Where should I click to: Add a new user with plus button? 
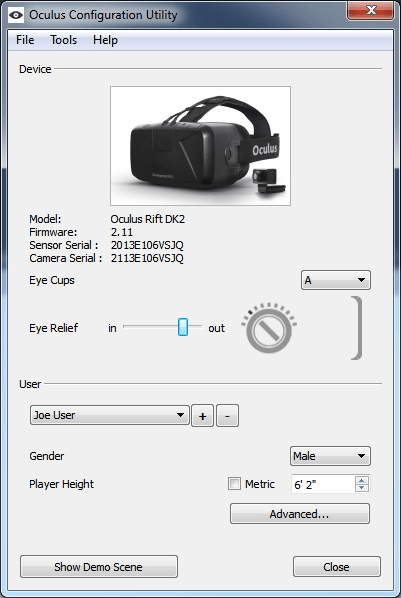pos(203,416)
